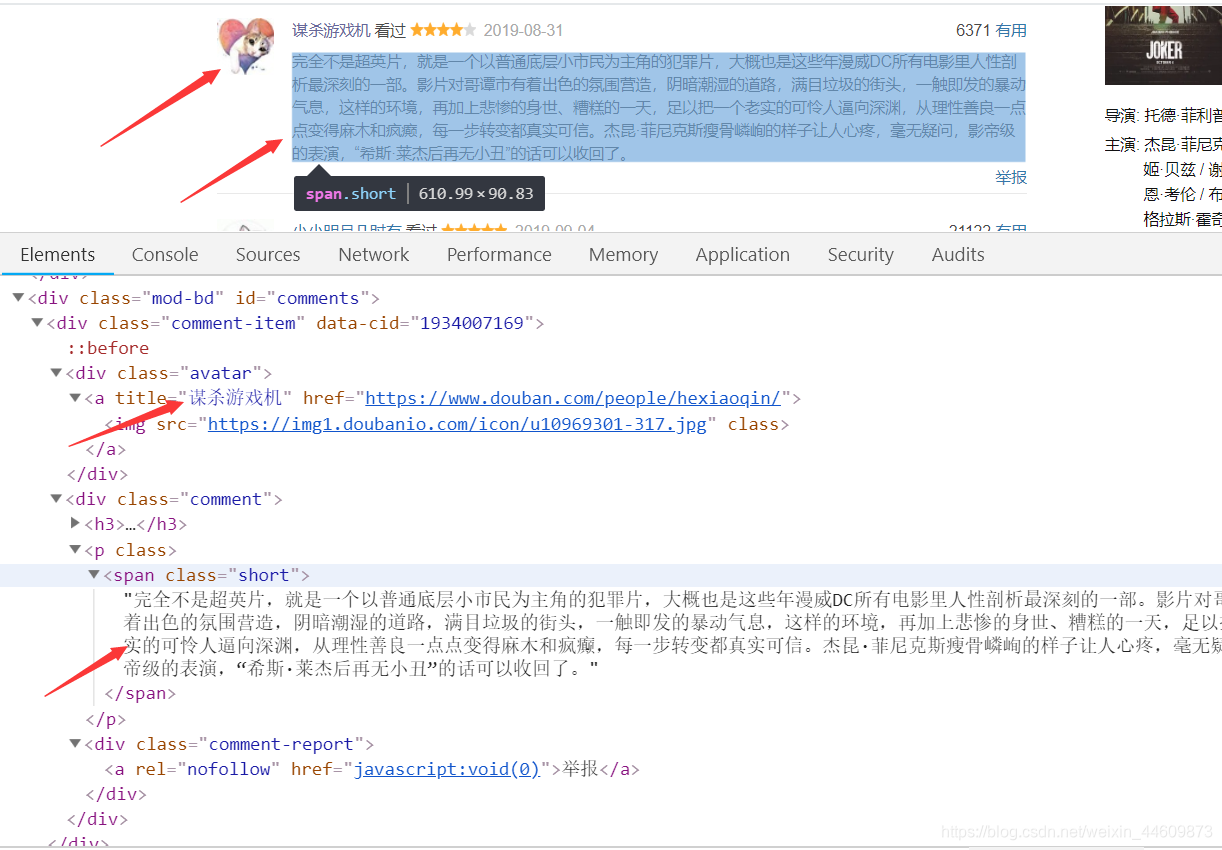
Task: Click the 谋杀游戏机 title attribute value
Action: (236, 398)
